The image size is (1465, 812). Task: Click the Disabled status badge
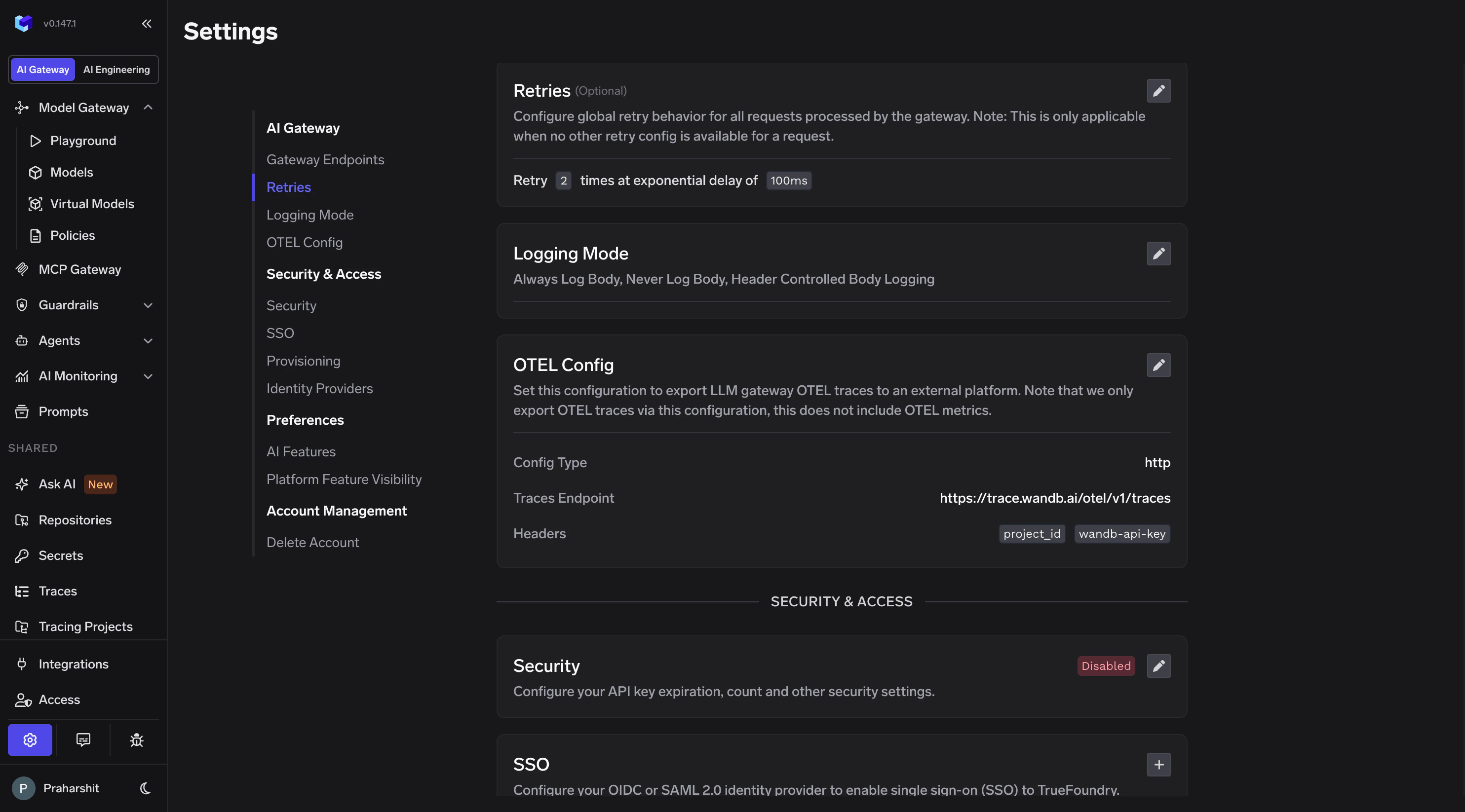coord(1106,666)
